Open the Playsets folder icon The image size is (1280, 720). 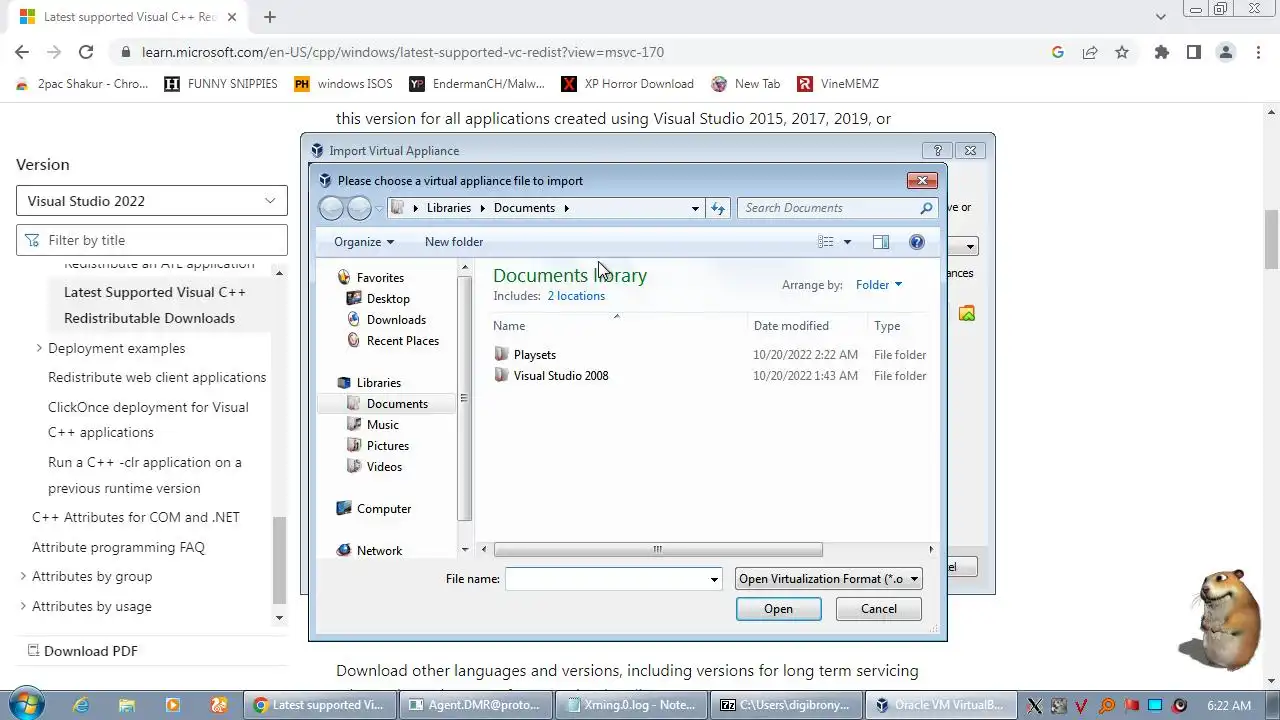(501, 354)
